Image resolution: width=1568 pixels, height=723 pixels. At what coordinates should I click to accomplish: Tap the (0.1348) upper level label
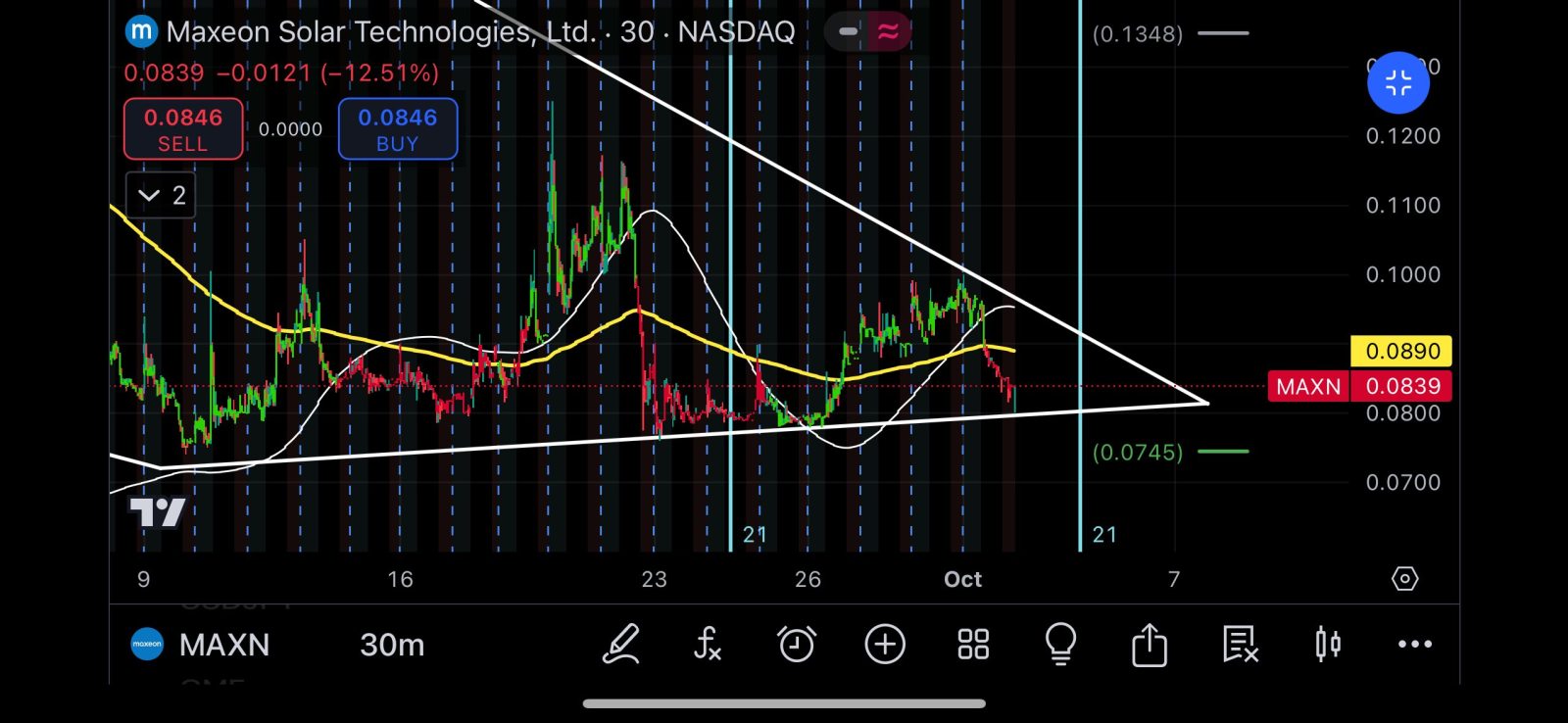tap(1138, 33)
